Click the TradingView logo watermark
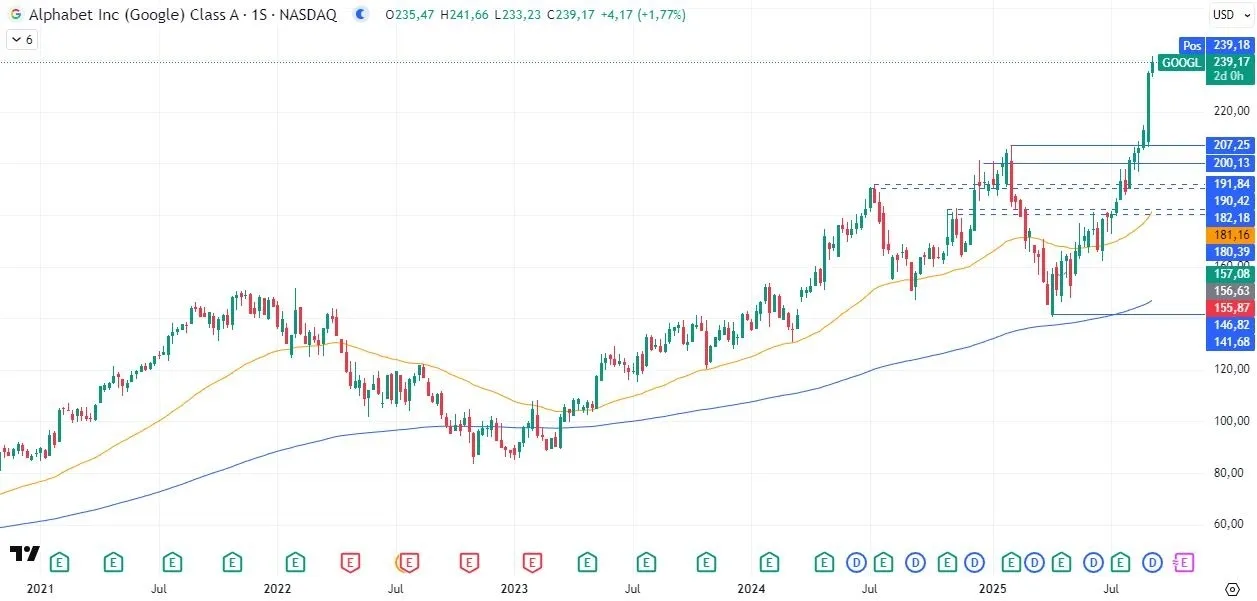 (27, 554)
